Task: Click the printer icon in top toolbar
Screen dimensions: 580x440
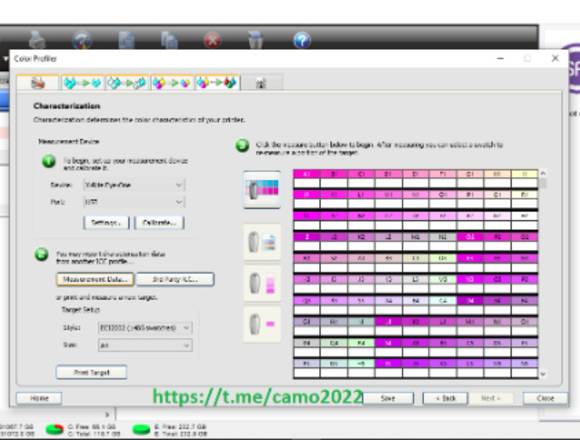Action: [x=37, y=40]
